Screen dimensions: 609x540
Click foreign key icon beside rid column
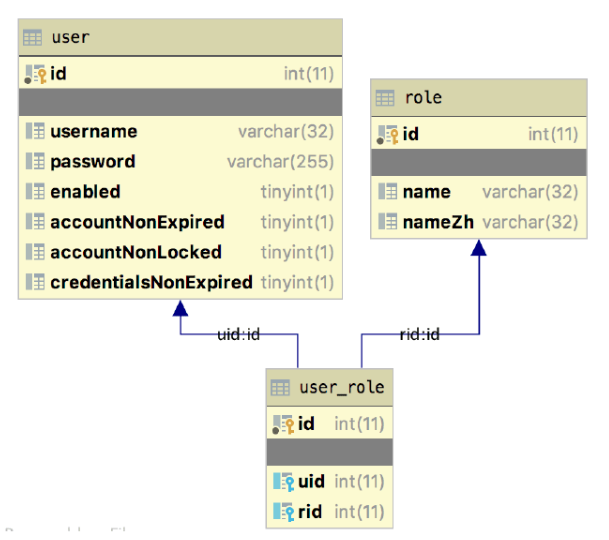(283, 512)
